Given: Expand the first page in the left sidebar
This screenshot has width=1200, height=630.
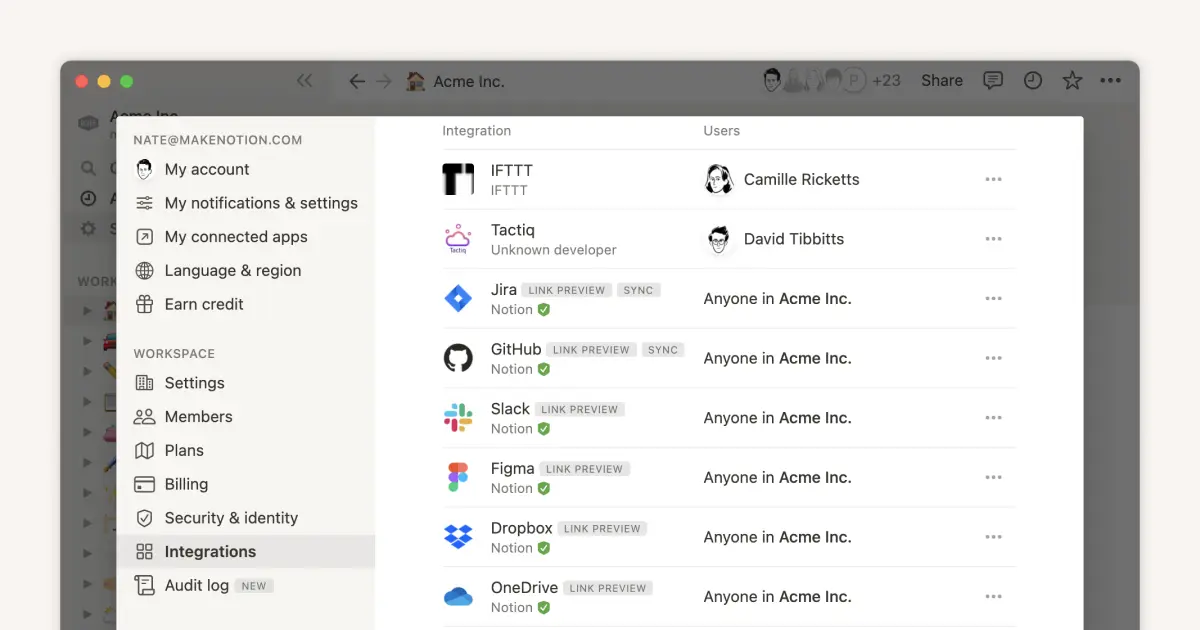Looking at the screenshot, I should coord(88,310).
